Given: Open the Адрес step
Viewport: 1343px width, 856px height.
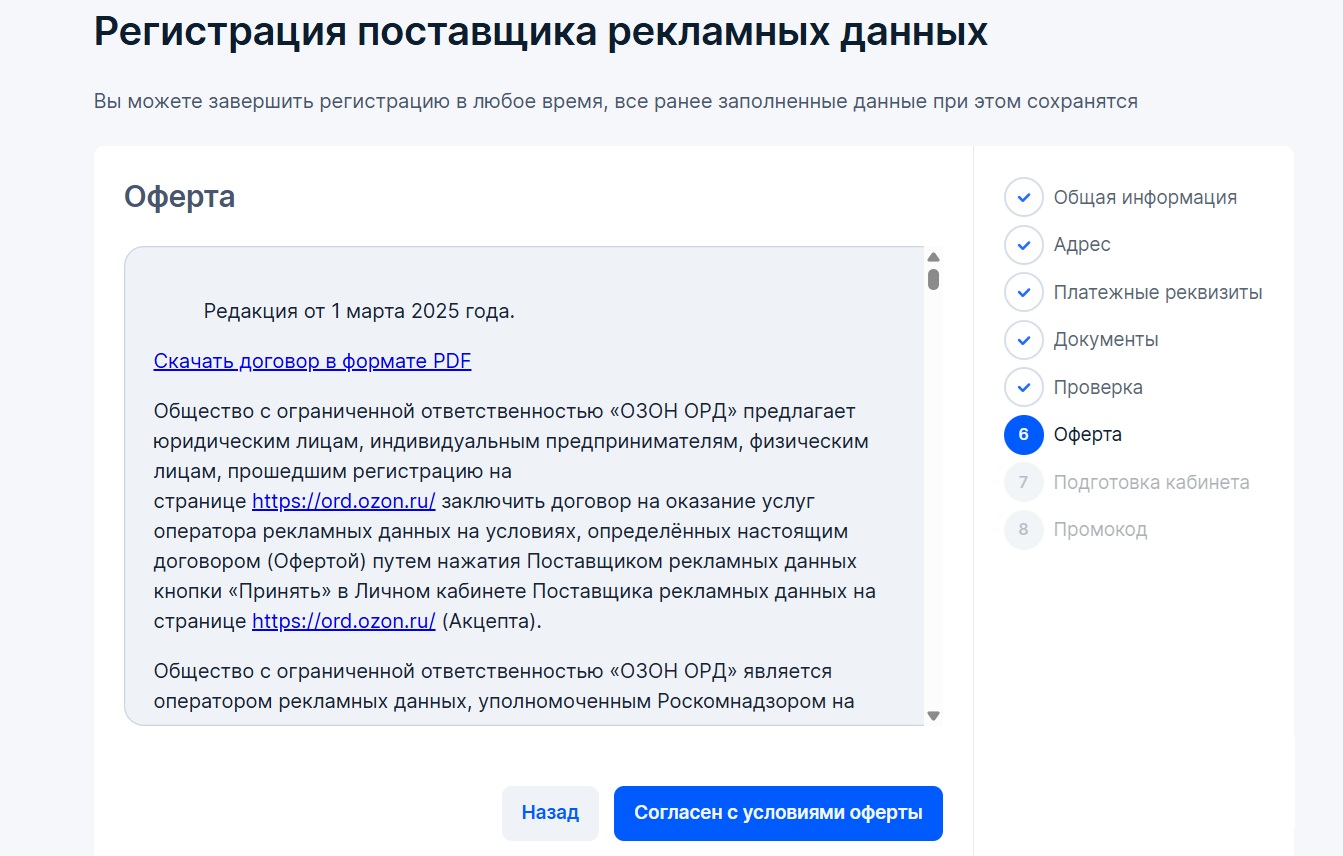Looking at the screenshot, I should click(1082, 245).
